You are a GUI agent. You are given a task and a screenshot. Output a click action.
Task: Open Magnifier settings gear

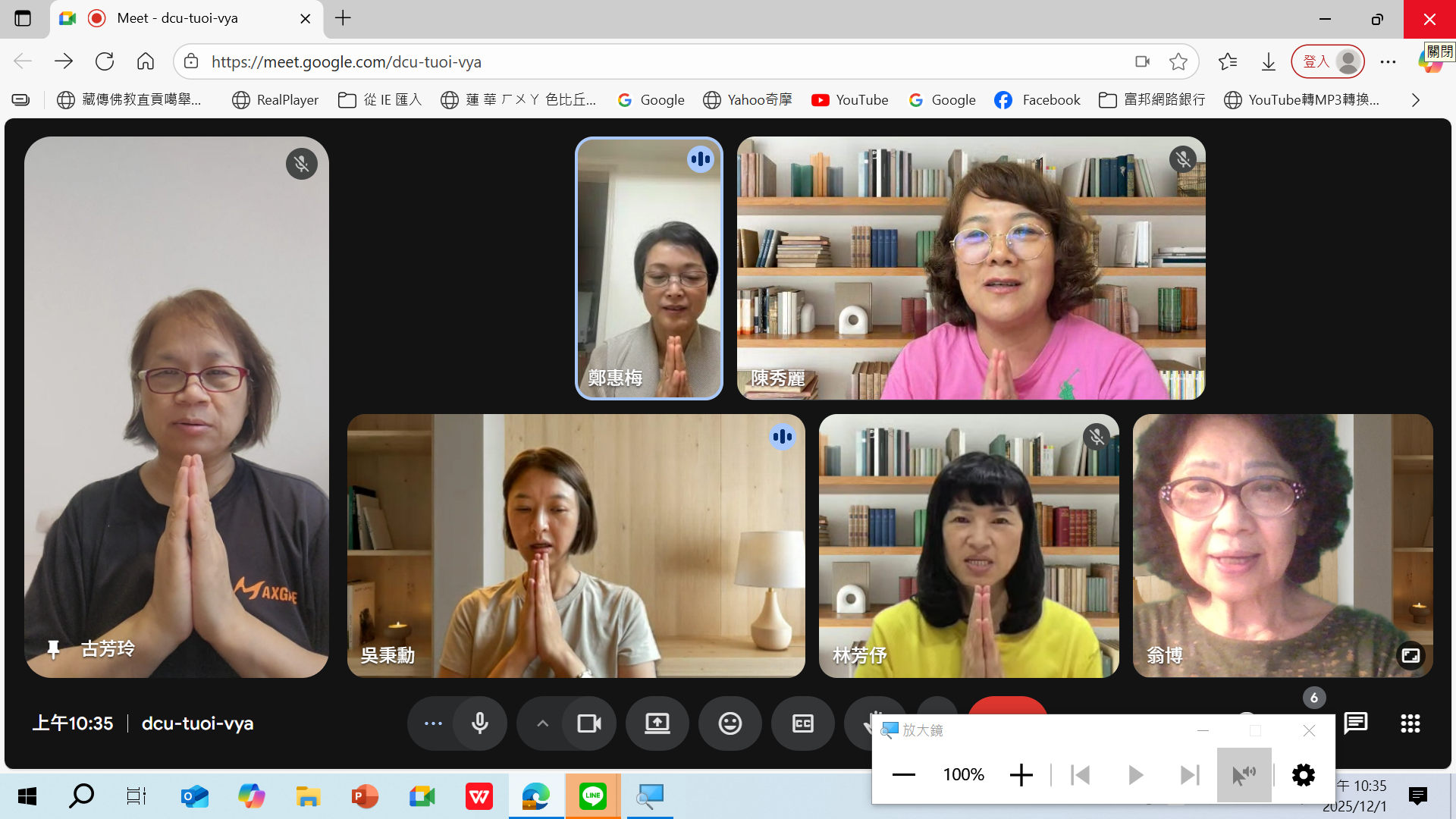[x=1303, y=775]
